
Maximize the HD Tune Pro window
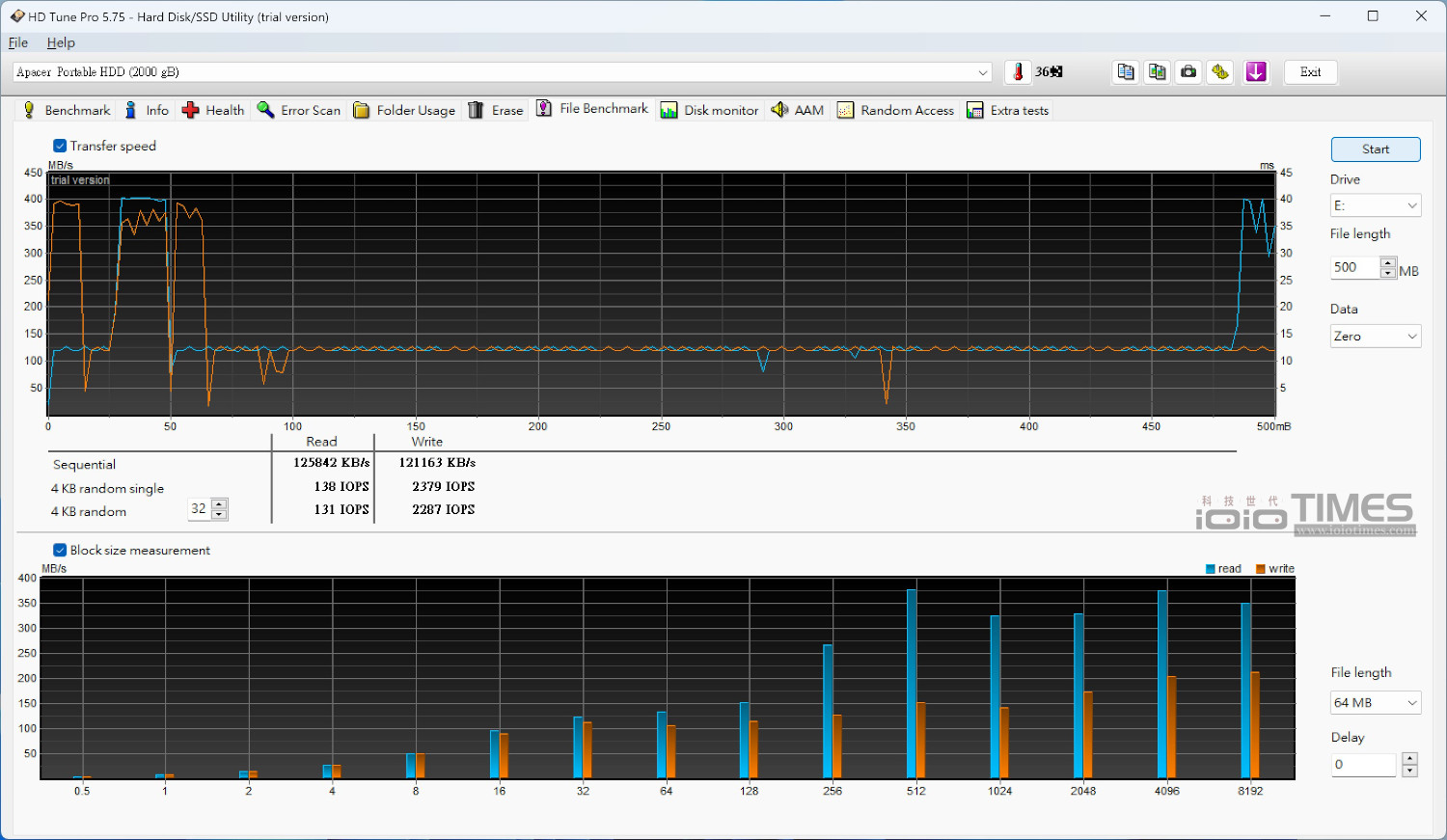click(x=1373, y=16)
